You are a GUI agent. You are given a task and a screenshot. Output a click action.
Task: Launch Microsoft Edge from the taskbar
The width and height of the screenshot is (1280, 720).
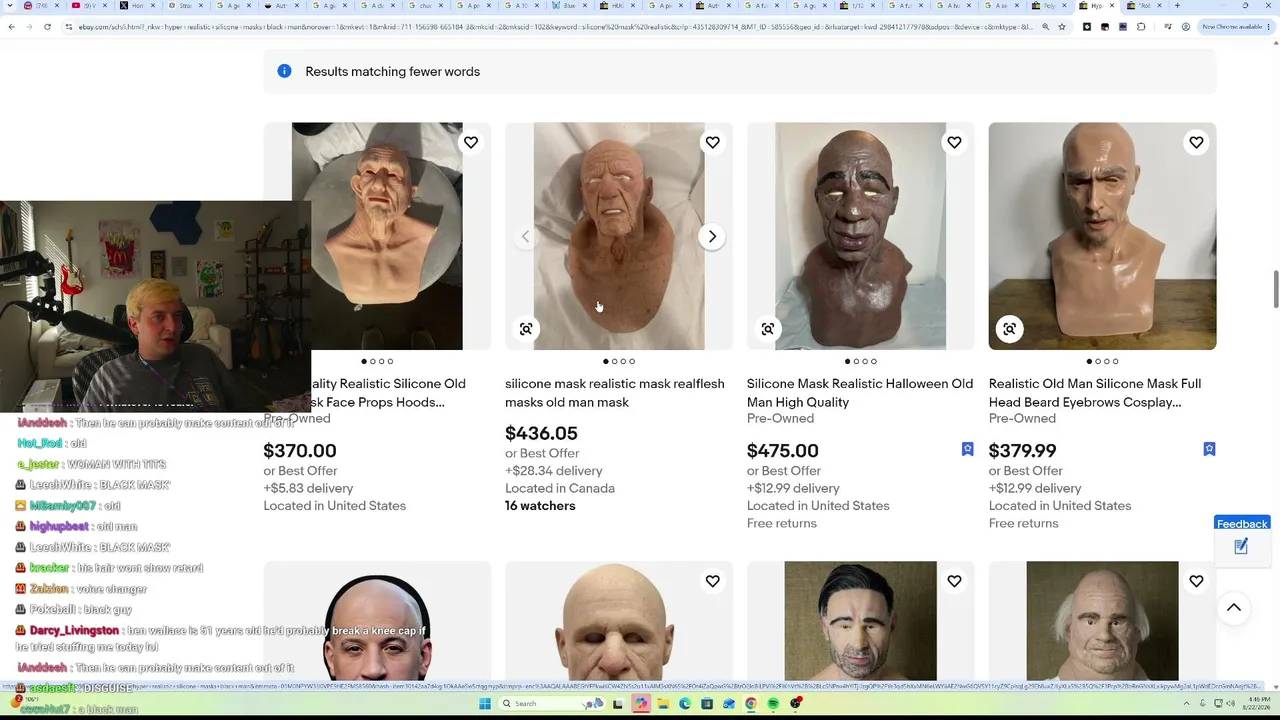(x=685, y=704)
